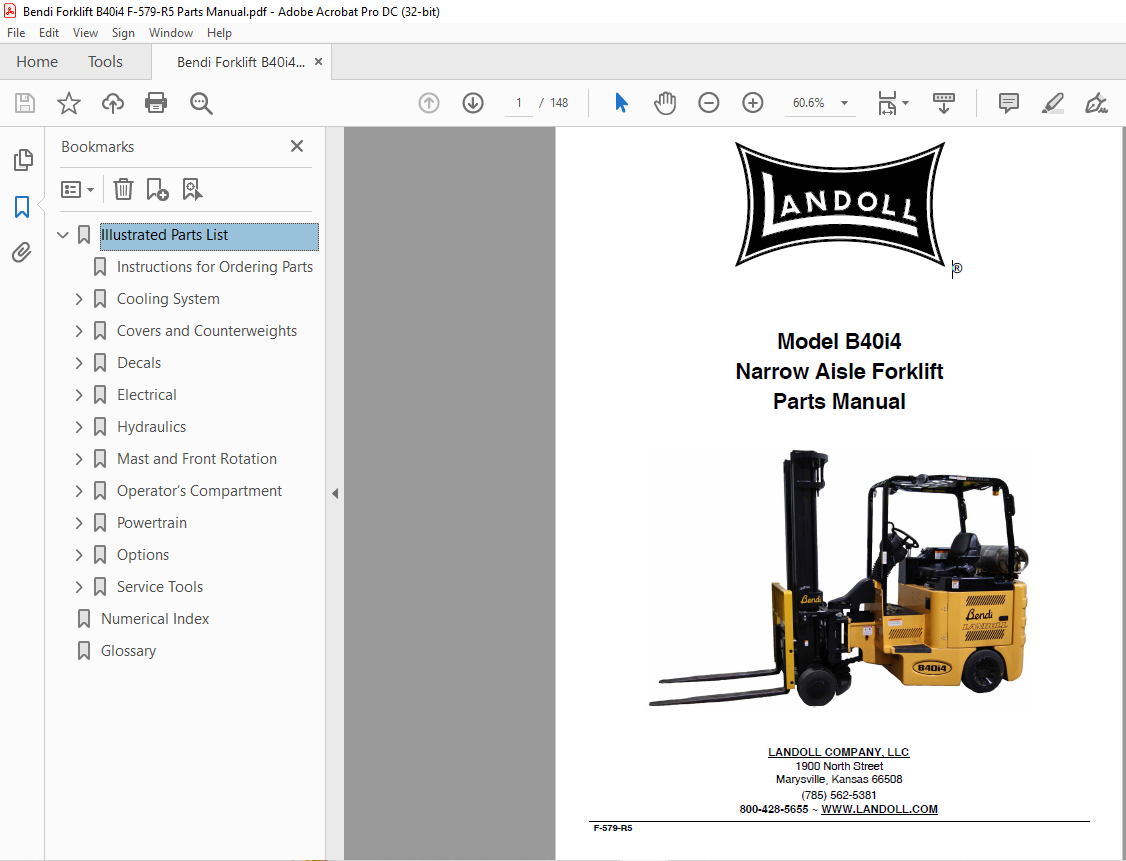Collapse the Illustrated Parts List bookmark

click(x=62, y=235)
